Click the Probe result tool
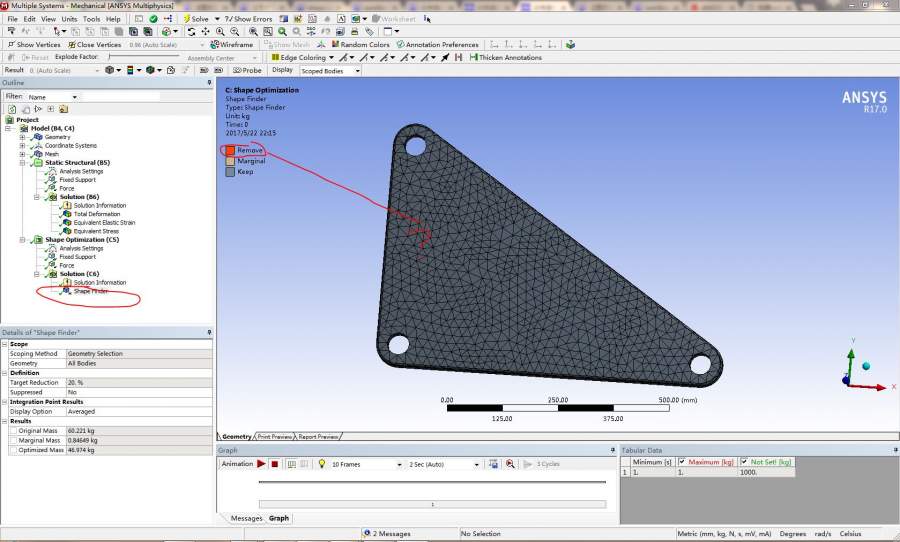Image resolution: width=900 pixels, height=542 pixels. pos(247,71)
